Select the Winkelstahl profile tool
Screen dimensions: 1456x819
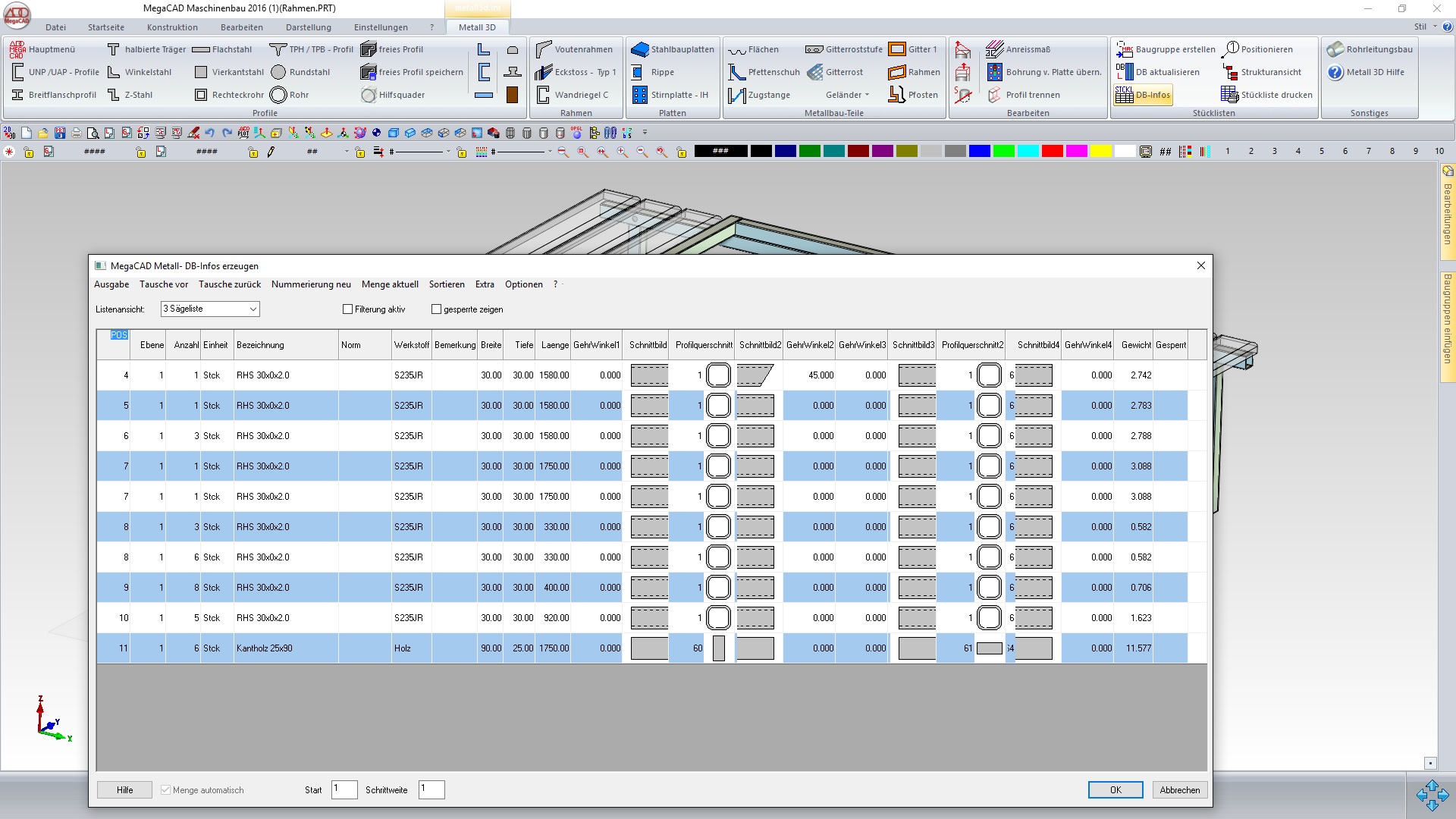[x=140, y=72]
